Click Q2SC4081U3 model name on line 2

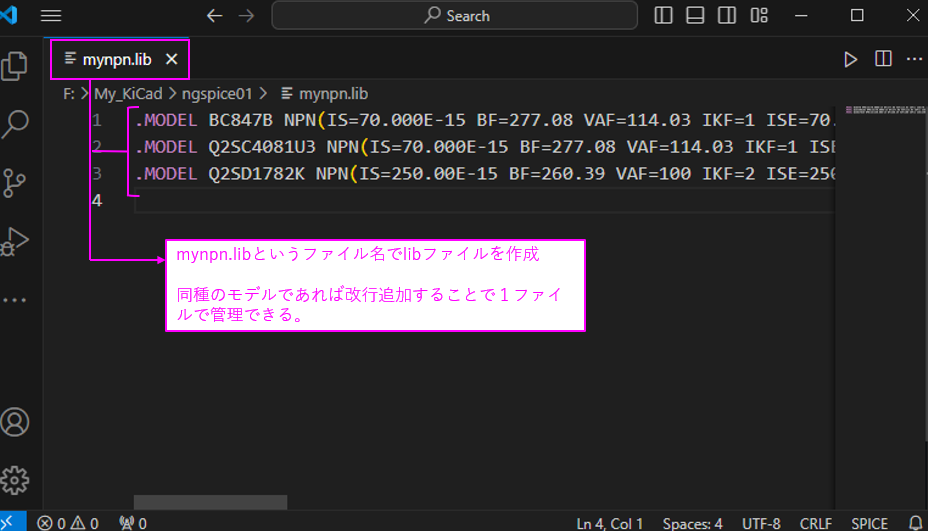tap(262, 147)
